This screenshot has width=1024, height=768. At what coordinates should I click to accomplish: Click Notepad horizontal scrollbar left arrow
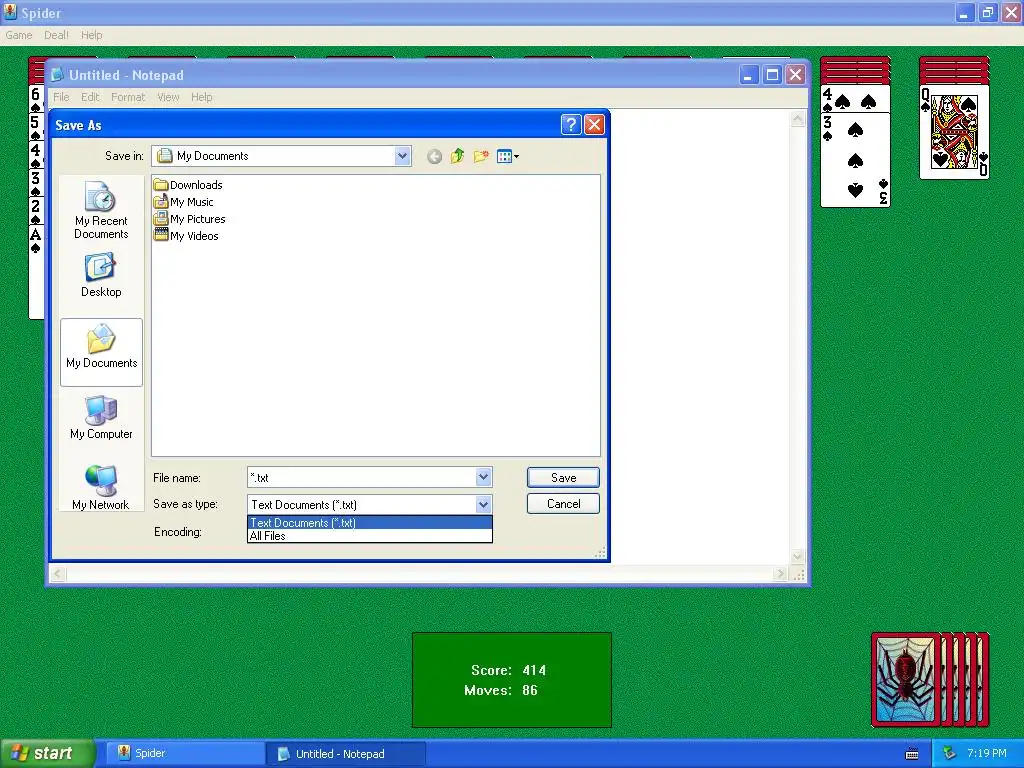tap(57, 573)
